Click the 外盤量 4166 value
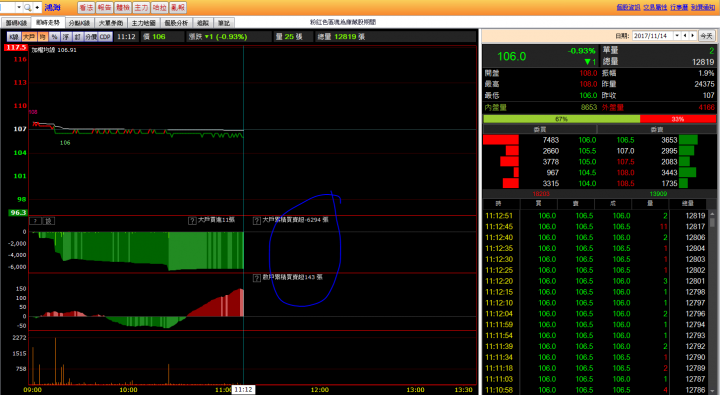Image resolution: width=720 pixels, height=395 pixels. point(706,107)
